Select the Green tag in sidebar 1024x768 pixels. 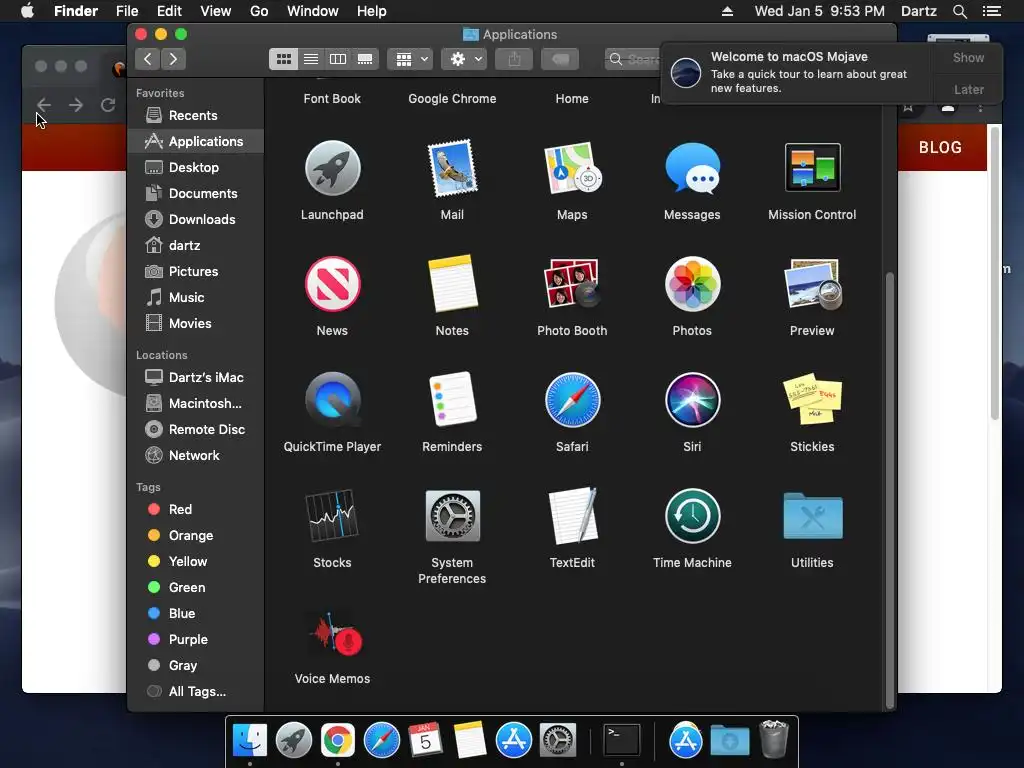point(196,588)
